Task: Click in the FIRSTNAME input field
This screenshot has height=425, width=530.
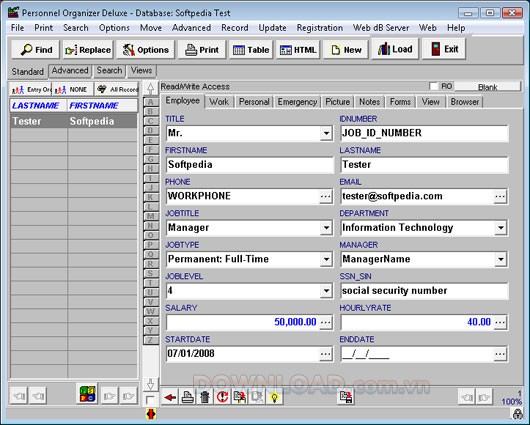Action: point(250,165)
